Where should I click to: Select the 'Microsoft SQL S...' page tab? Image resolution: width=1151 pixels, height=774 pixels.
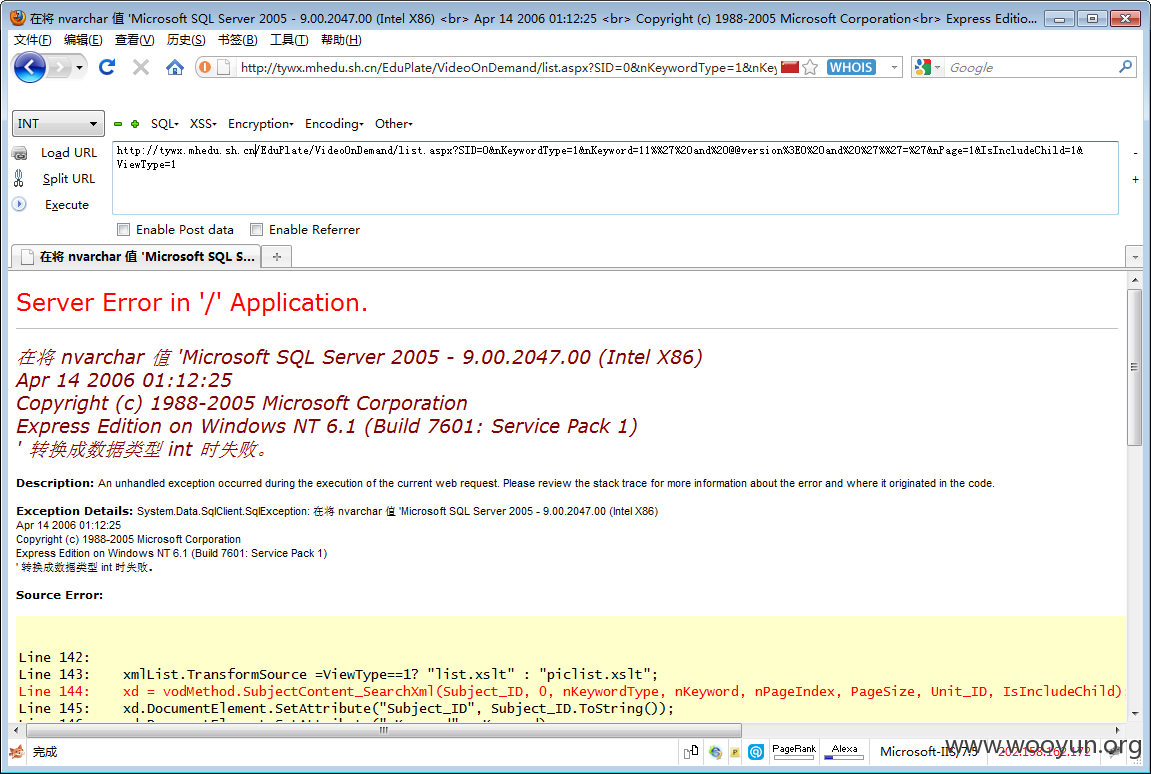point(137,256)
